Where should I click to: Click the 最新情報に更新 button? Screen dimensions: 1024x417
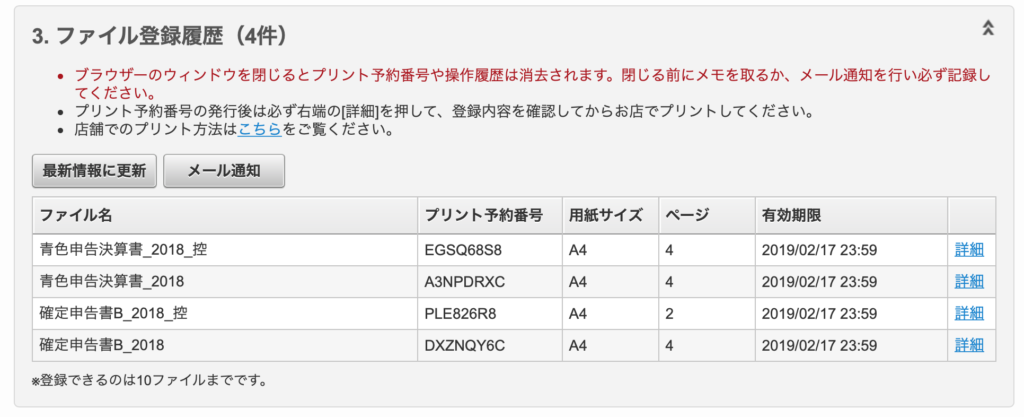tap(94, 170)
